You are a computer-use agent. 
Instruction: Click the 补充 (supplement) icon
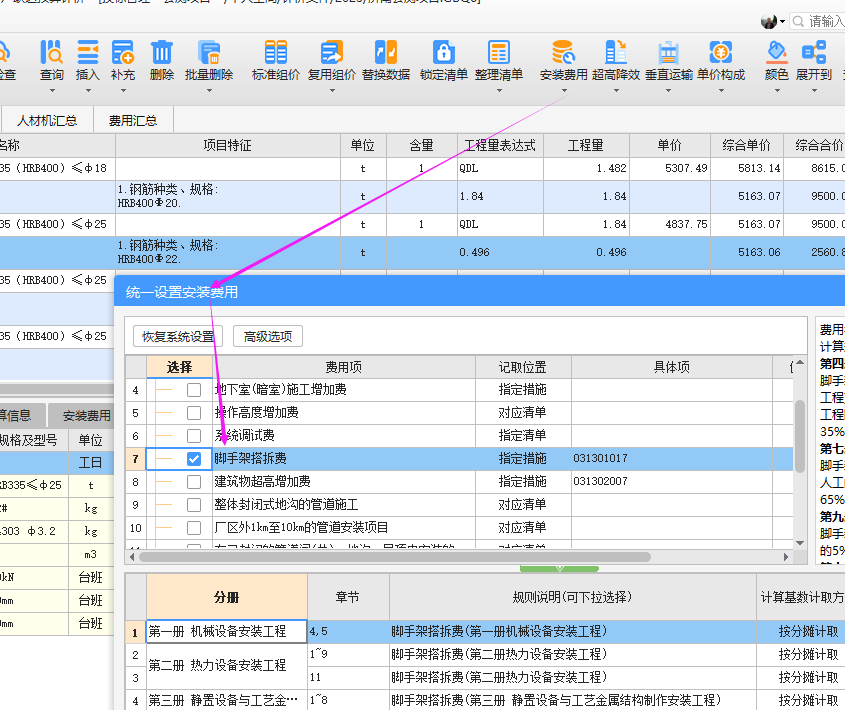pyautogui.click(x=123, y=53)
